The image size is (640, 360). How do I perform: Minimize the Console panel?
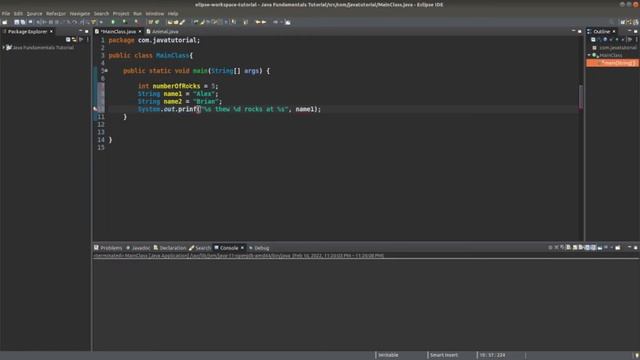629,247
